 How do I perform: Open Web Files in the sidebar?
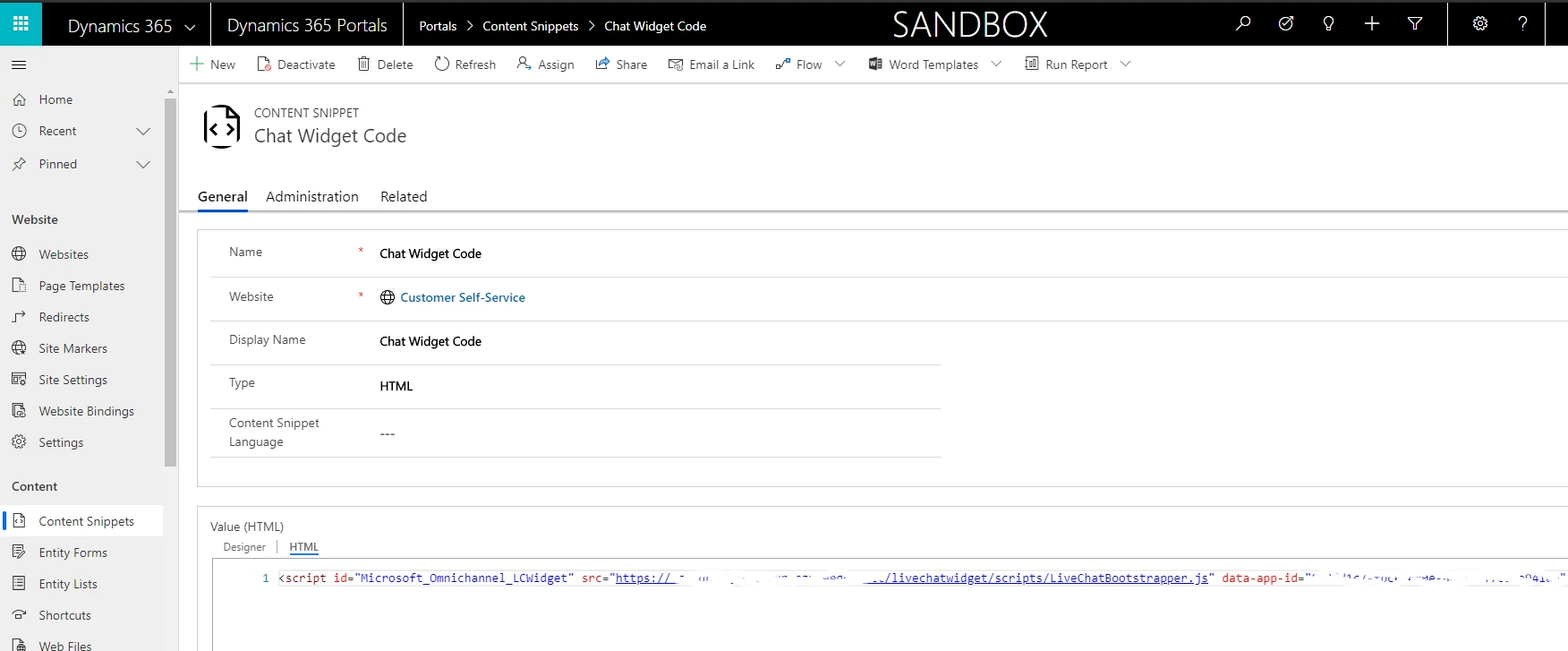coord(64,645)
